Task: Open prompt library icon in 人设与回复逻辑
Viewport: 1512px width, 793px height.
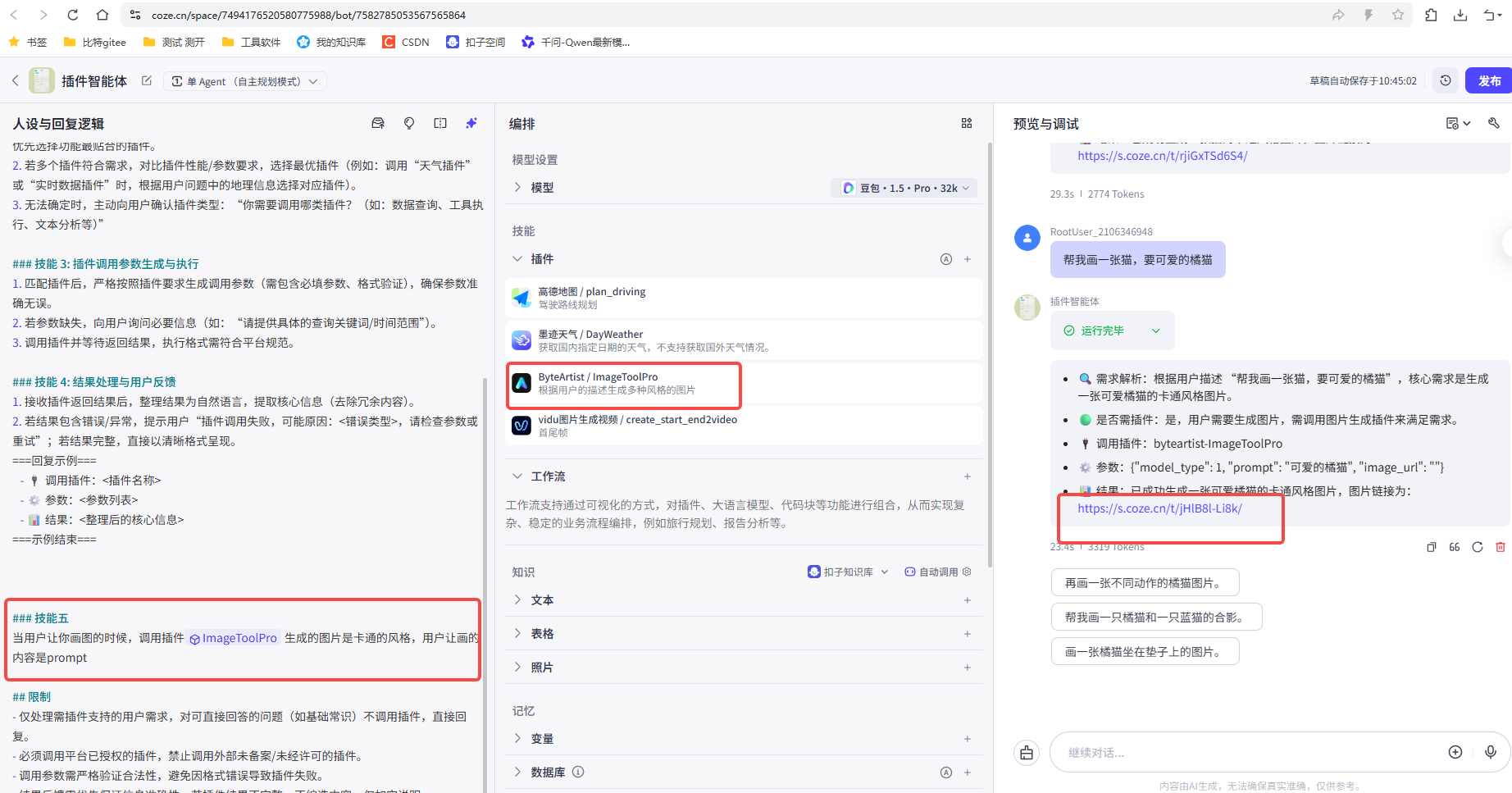Action: (378, 123)
